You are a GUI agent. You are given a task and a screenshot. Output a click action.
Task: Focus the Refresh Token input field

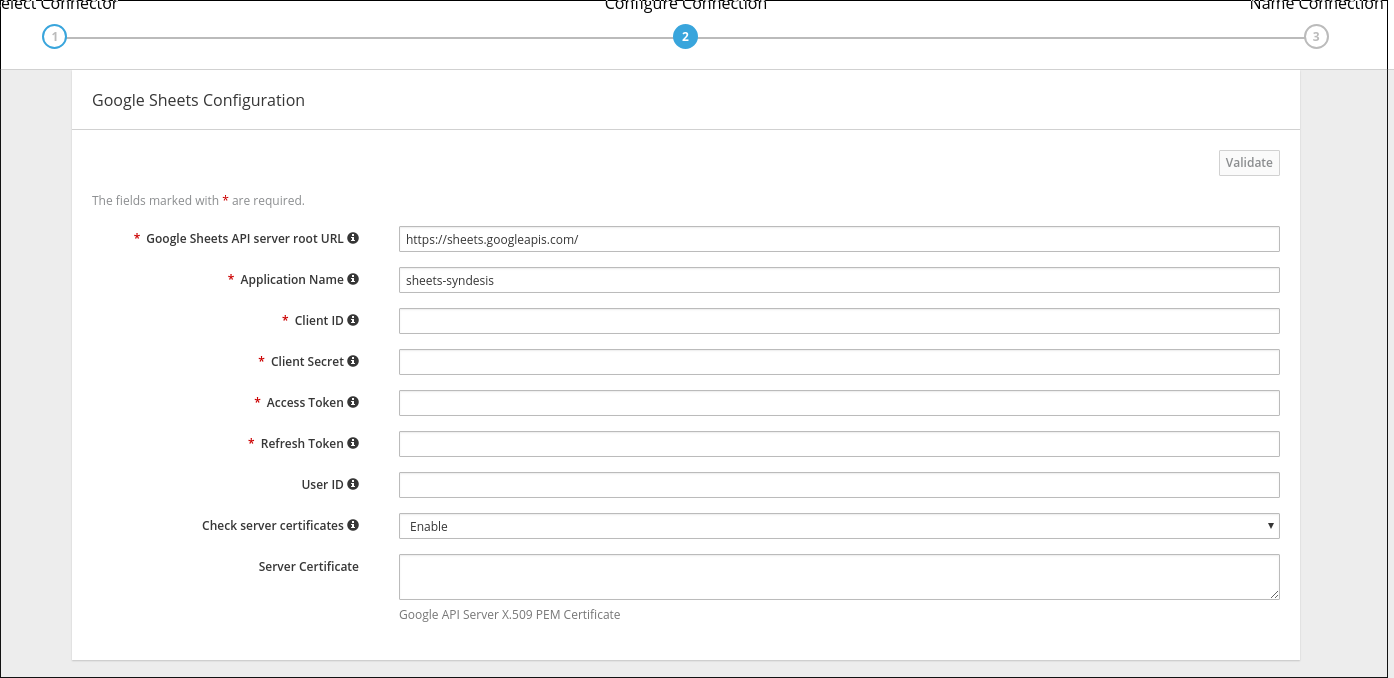pos(839,444)
